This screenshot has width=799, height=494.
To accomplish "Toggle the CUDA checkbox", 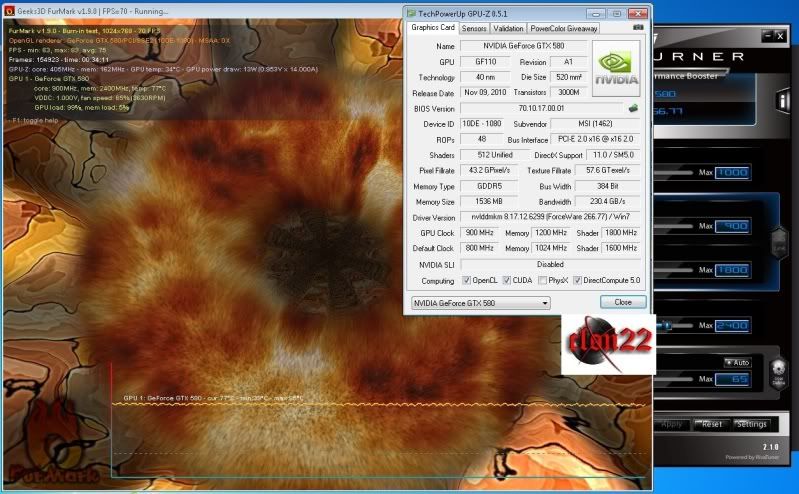I will point(507,280).
